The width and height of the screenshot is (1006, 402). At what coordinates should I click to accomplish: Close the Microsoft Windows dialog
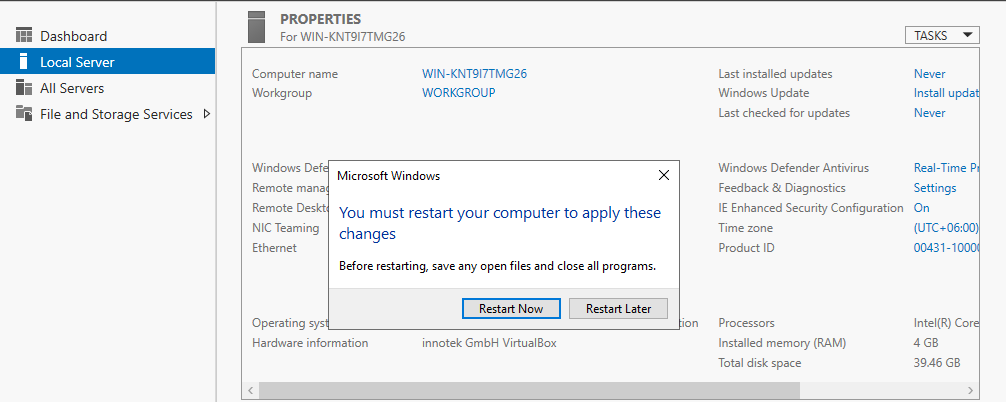664,175
